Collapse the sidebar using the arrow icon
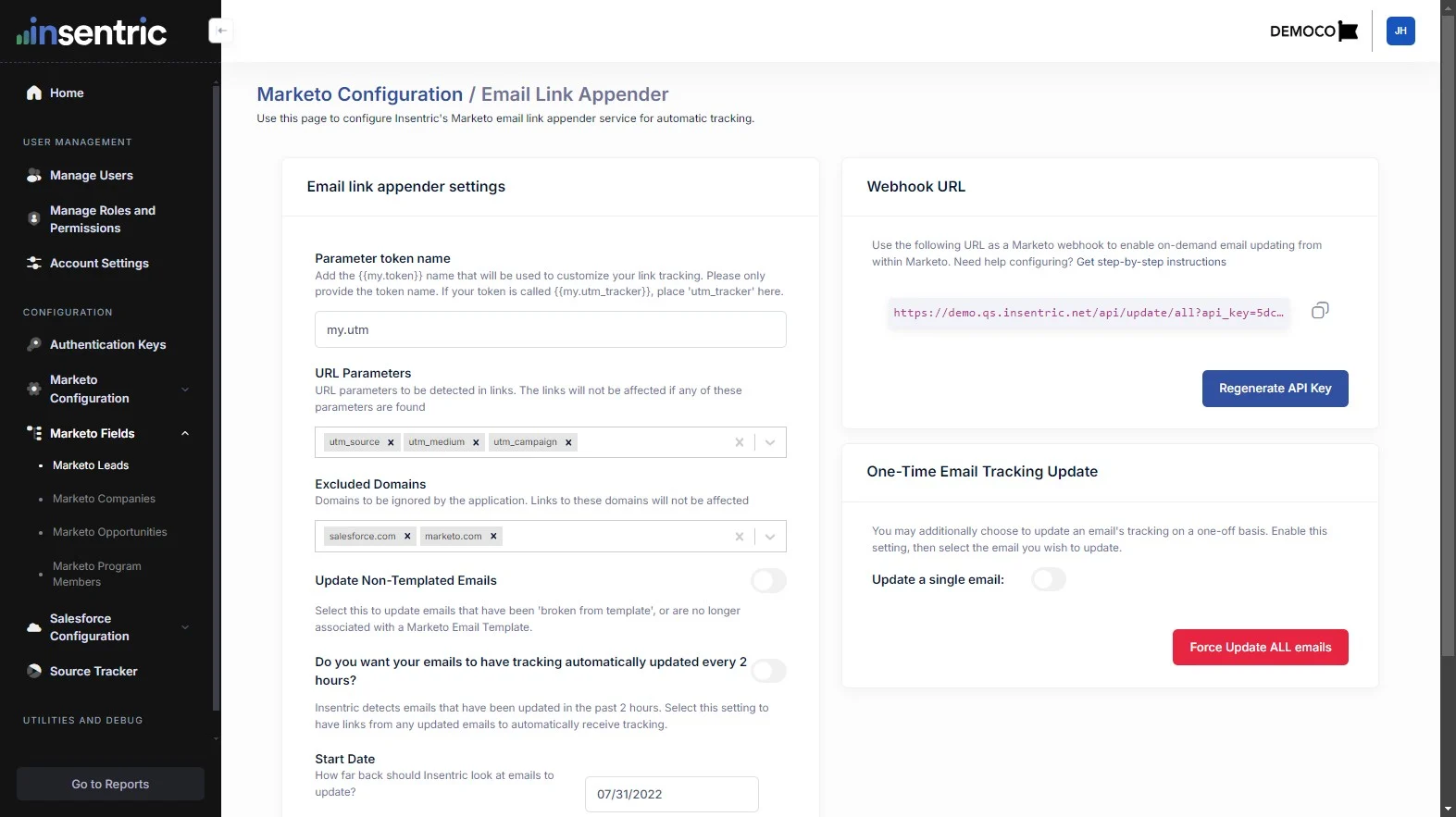Viewport: 1456px width, 817px height. pyautogui.click(x=221, y=31)
